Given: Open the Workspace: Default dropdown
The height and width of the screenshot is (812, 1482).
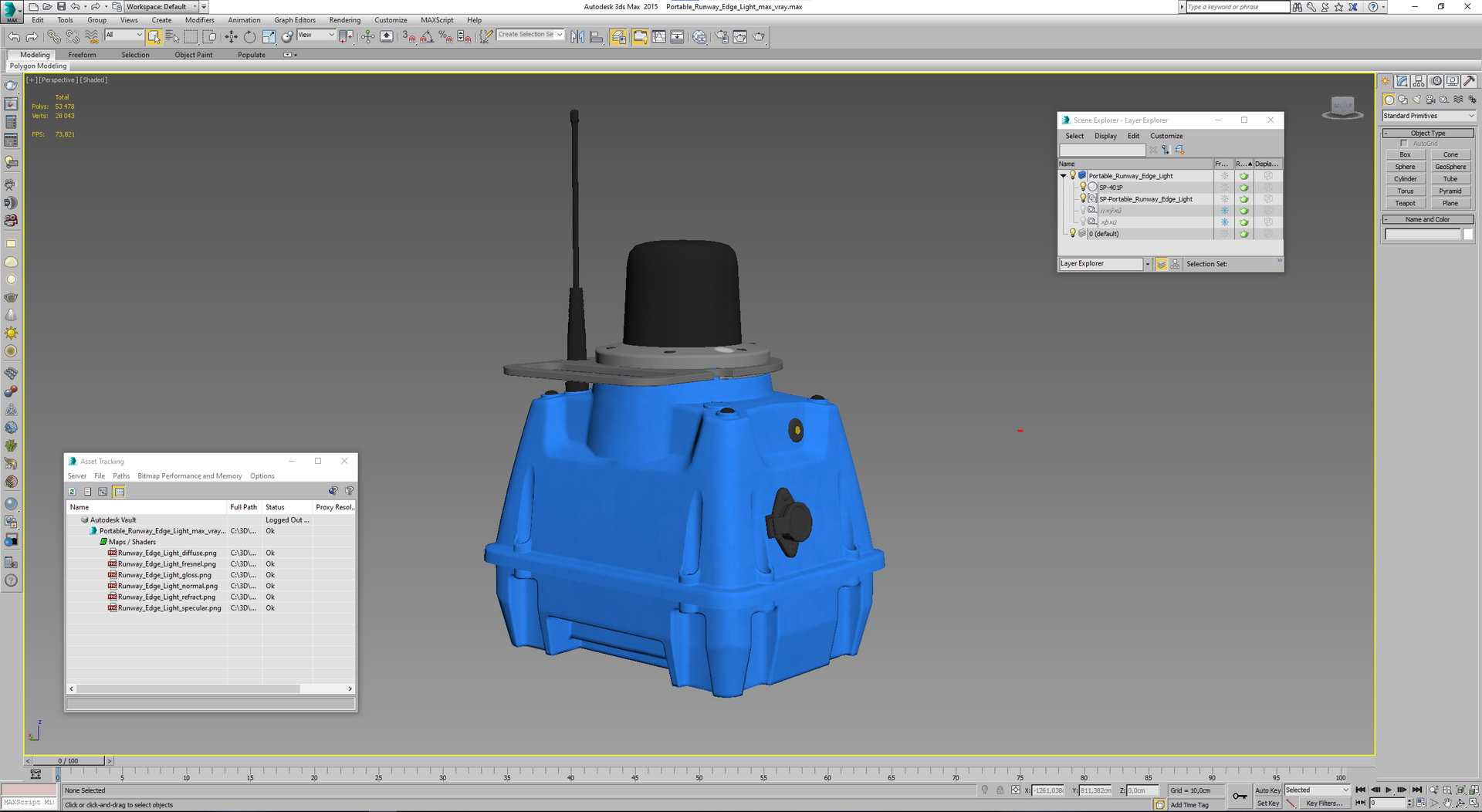Looking at the screenshot, I should click(x=161, y=7).
